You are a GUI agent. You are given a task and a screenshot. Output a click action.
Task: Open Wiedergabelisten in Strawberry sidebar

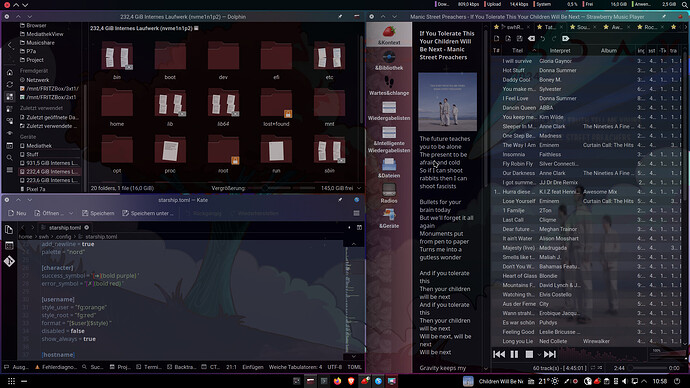pos(389,111)
